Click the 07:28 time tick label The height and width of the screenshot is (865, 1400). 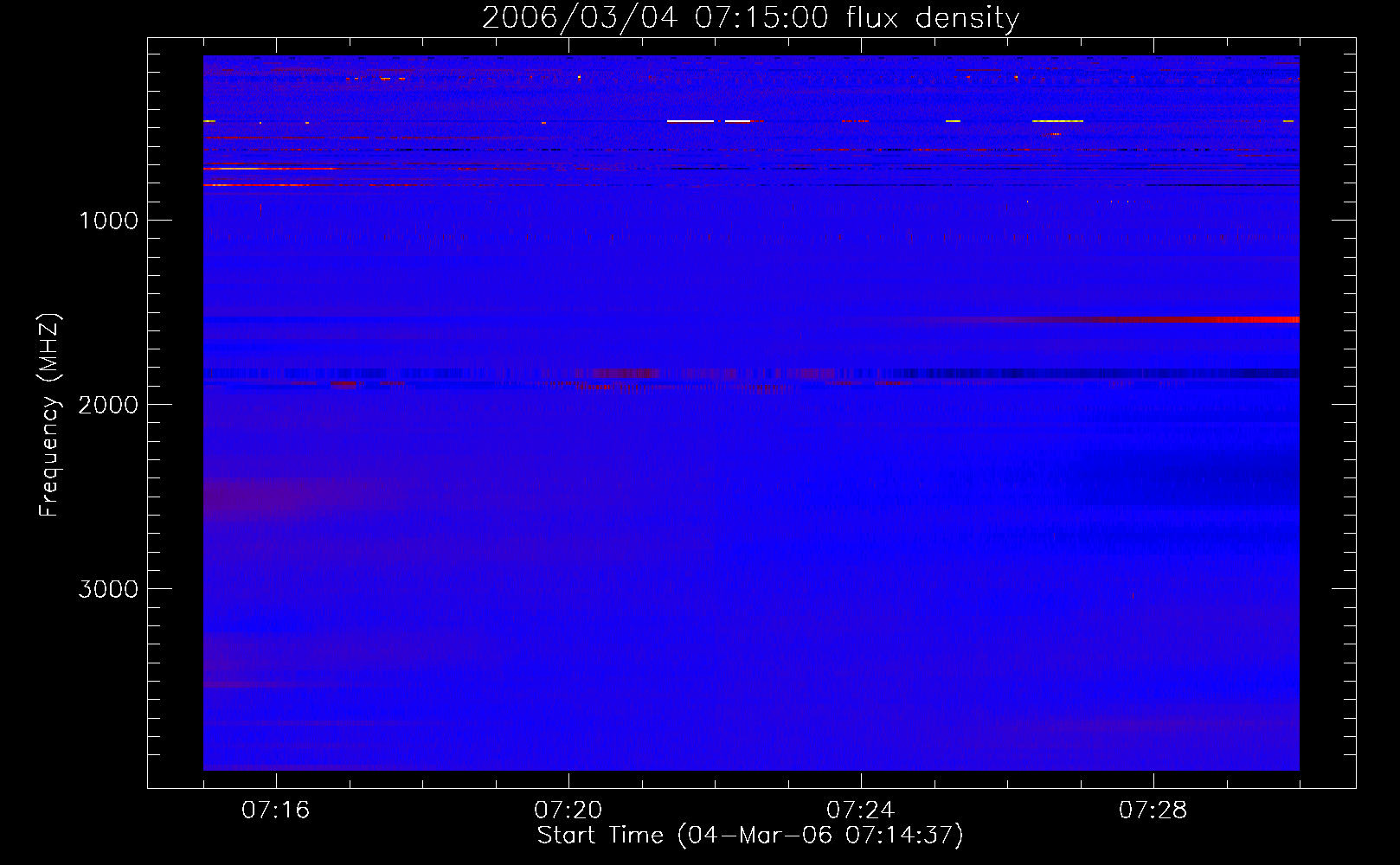pyautogui.click(x=1153, y=810)
